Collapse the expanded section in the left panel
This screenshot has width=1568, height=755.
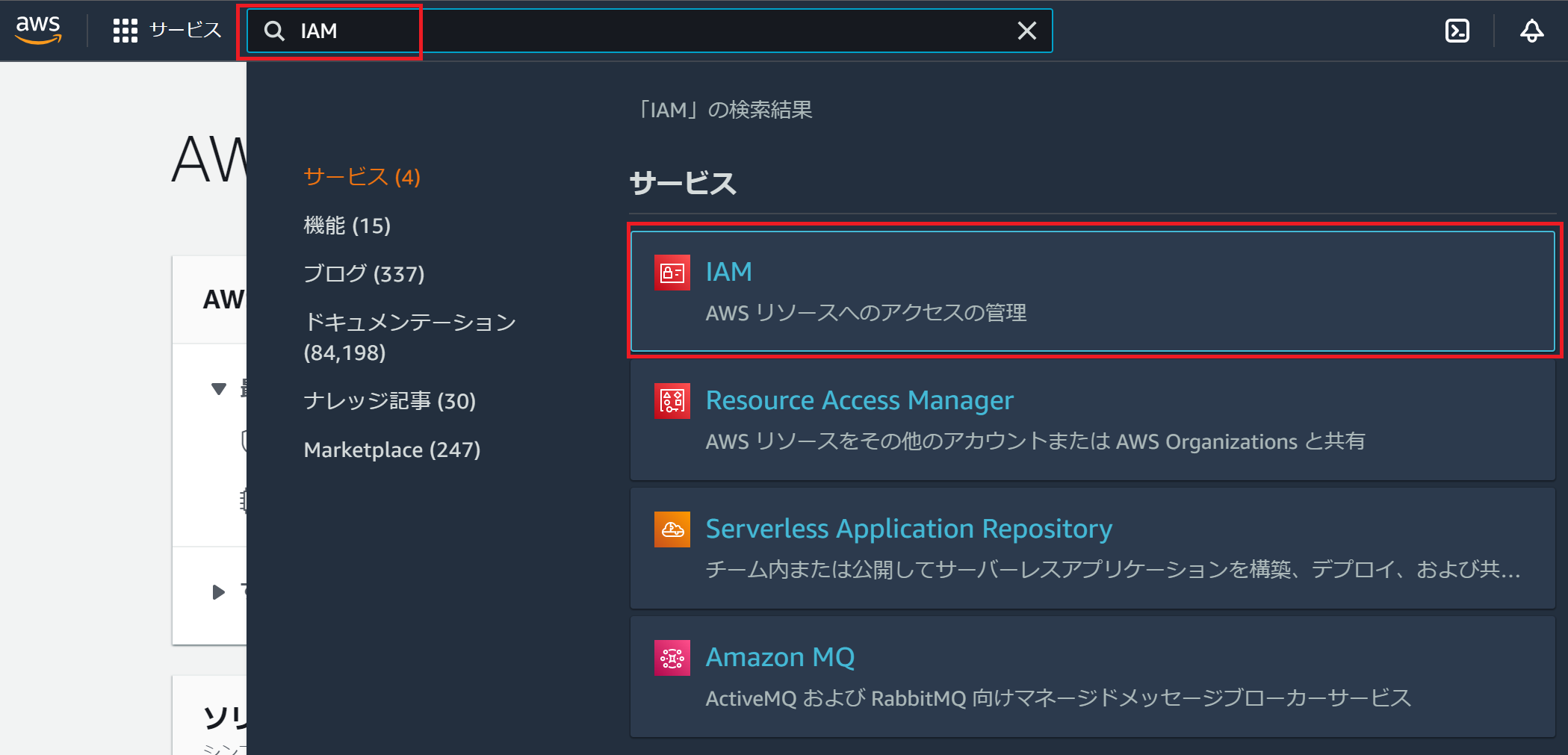click(218, 388)
